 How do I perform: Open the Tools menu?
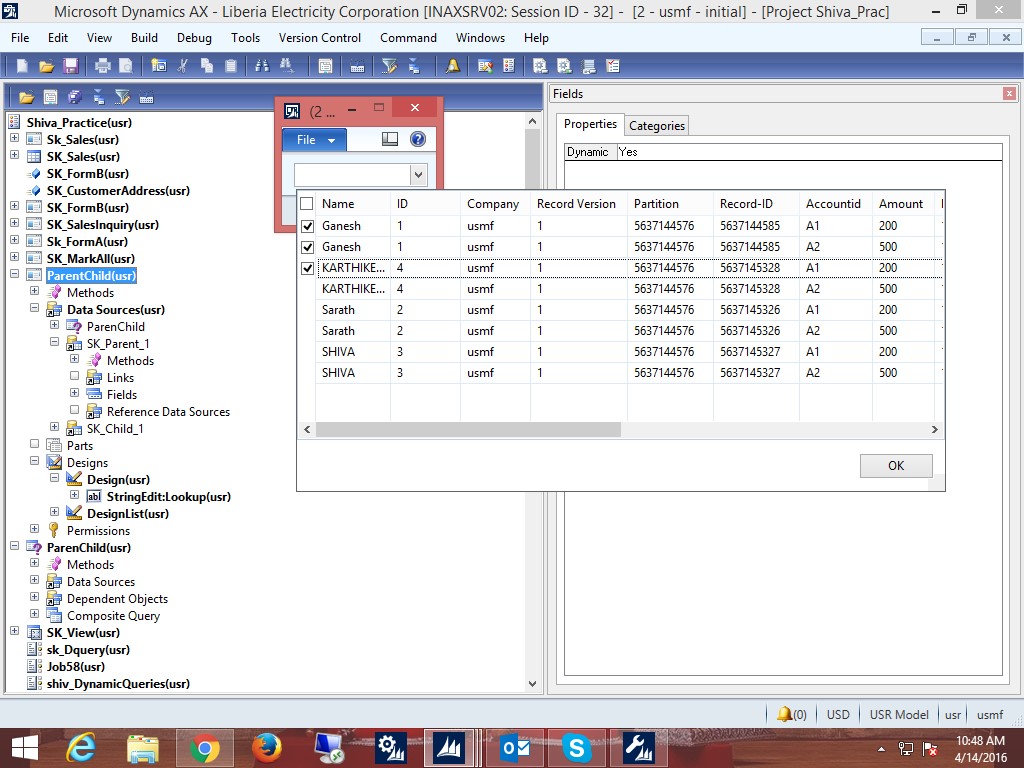245,38
